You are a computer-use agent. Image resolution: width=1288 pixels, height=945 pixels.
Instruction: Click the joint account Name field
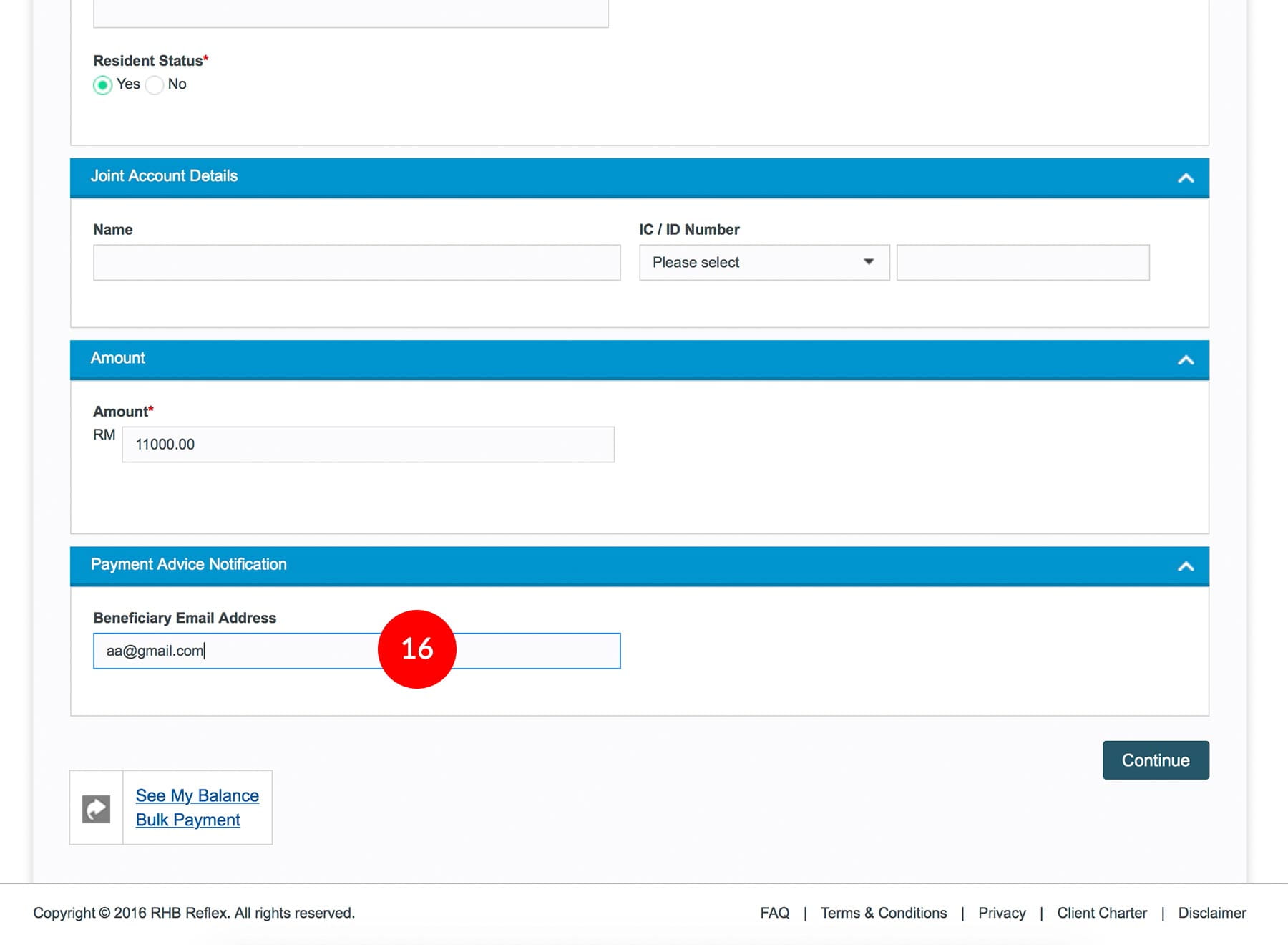pyautogui.click(x=356, y=263)
